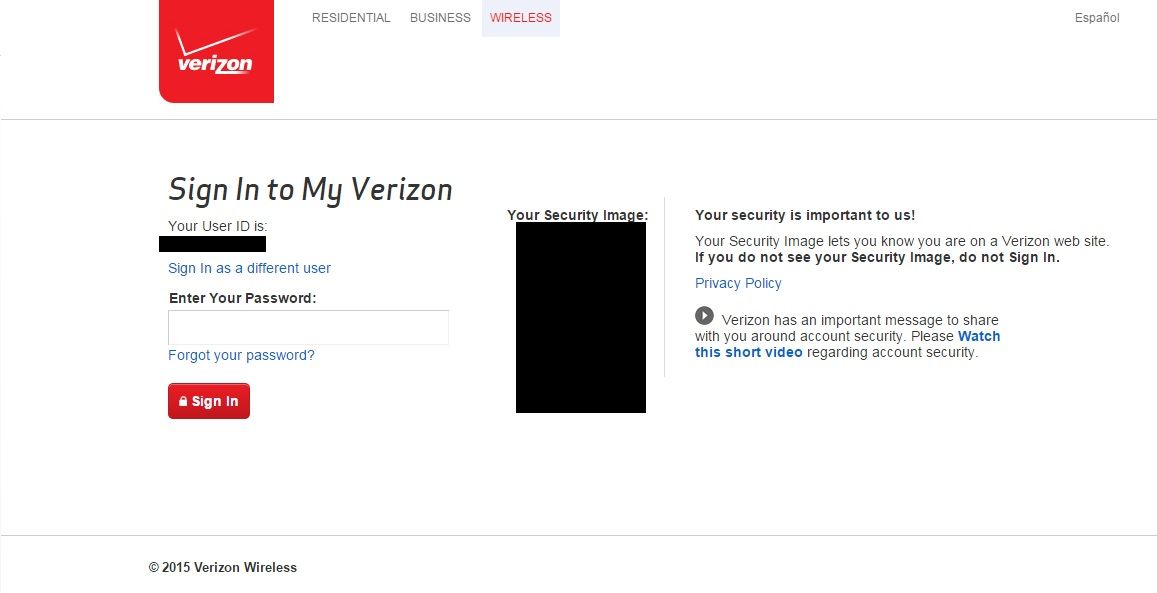
Task: Click the Verizon logo
Action: 216,52
